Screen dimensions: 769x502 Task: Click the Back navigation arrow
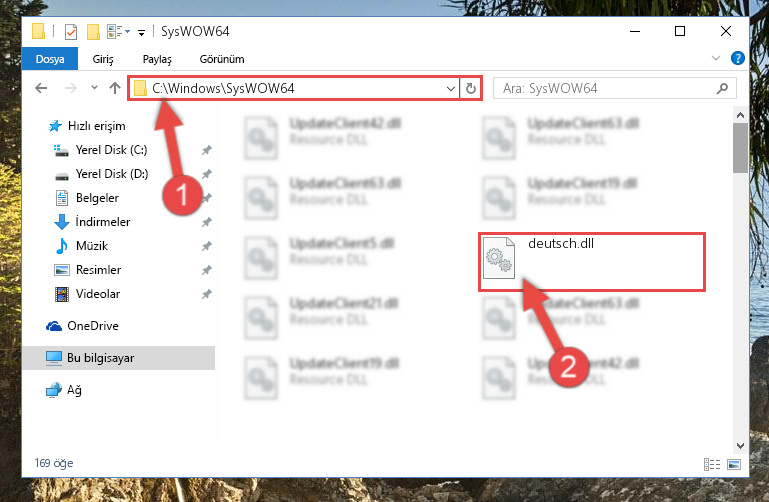point(41,88)
